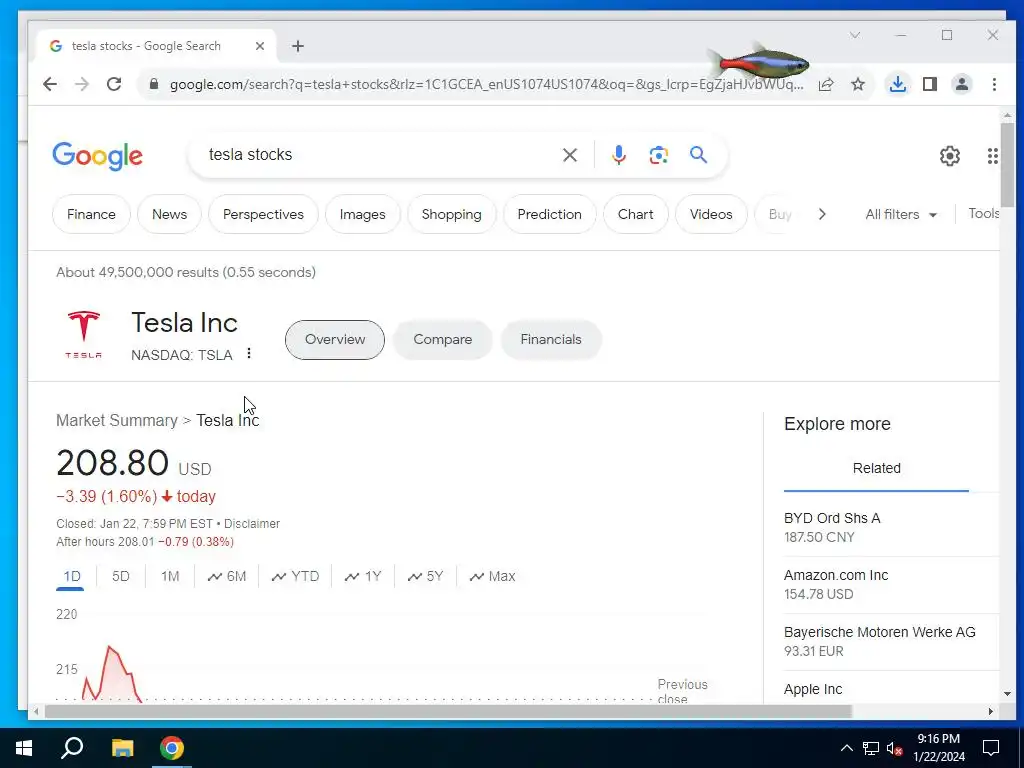Open Amazon.com Inc related stock

[891, 584]
